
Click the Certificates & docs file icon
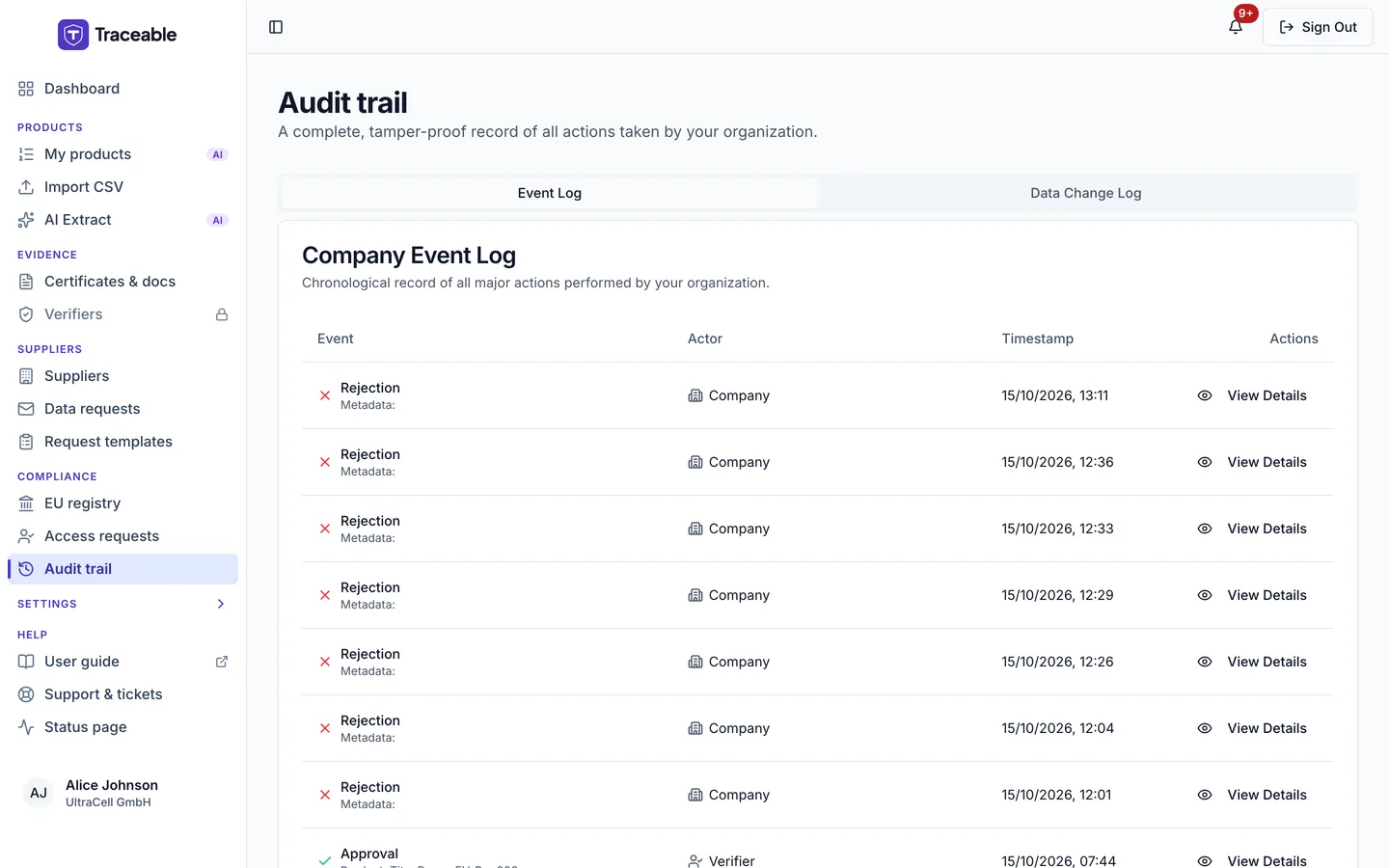26,282
